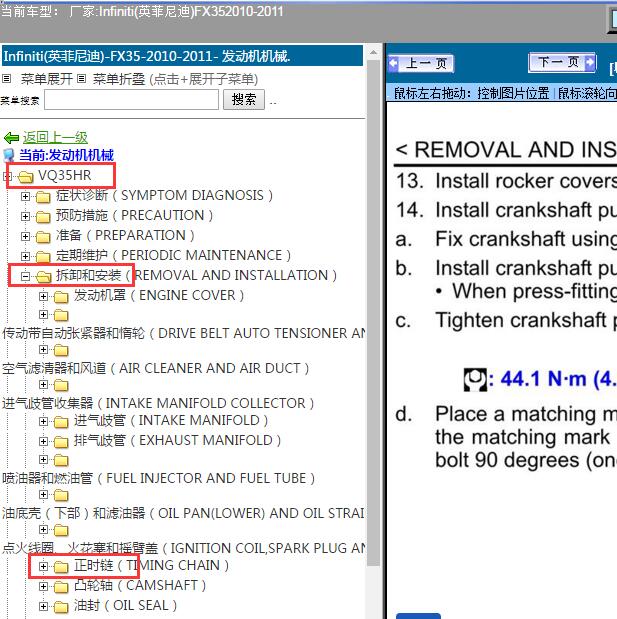Open 喷油器和燃油管 (FUEL INJECTOR AND FUEL TUBE)

[158, 478]
